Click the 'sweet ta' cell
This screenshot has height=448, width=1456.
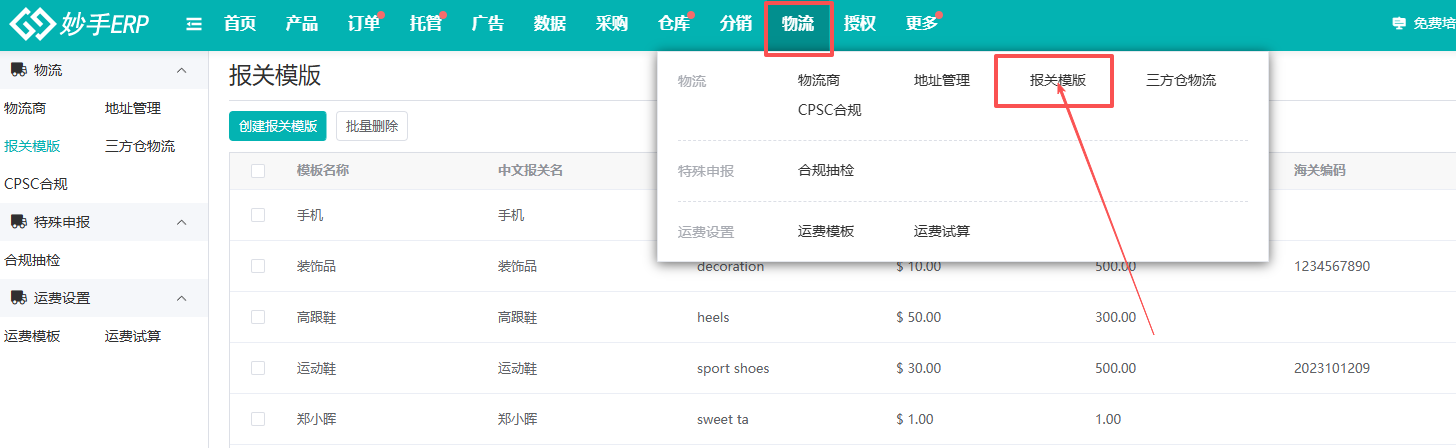click(723, 419)
